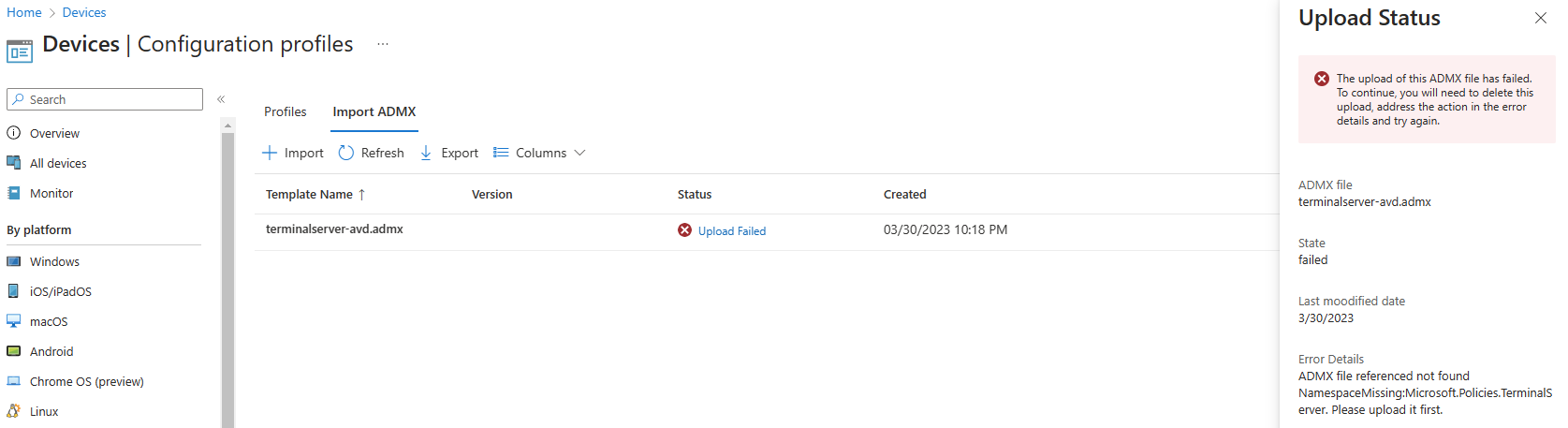Open the ellipsis more options menu

383,44
